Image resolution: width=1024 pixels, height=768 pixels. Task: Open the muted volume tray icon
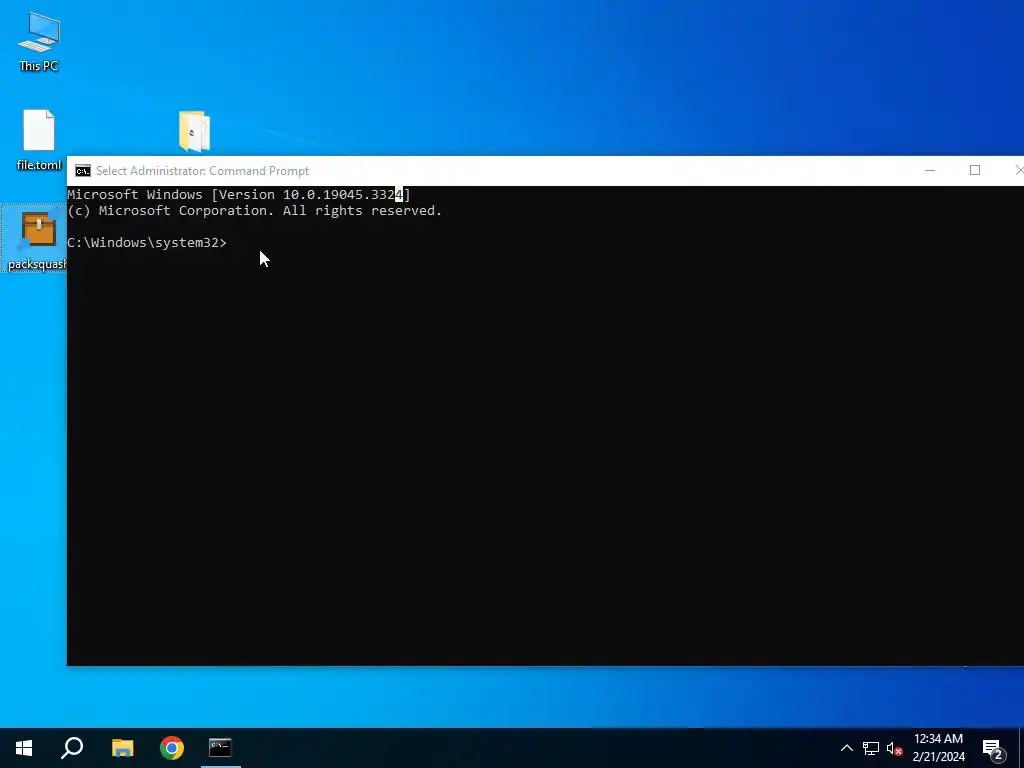[x=895, y=748]
